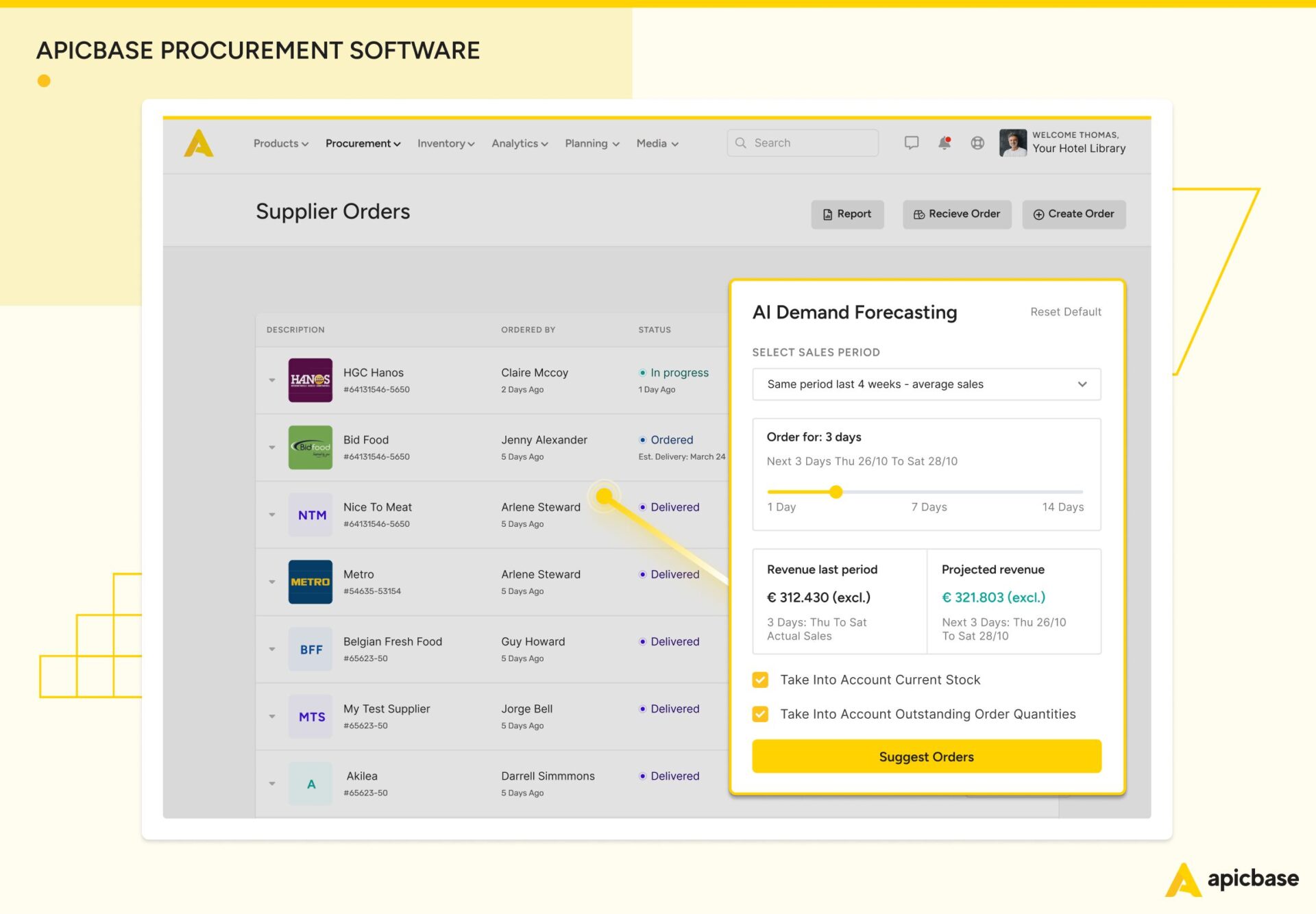Open the Inventory menu
The image size is (1316, 914).
point(446,143)
